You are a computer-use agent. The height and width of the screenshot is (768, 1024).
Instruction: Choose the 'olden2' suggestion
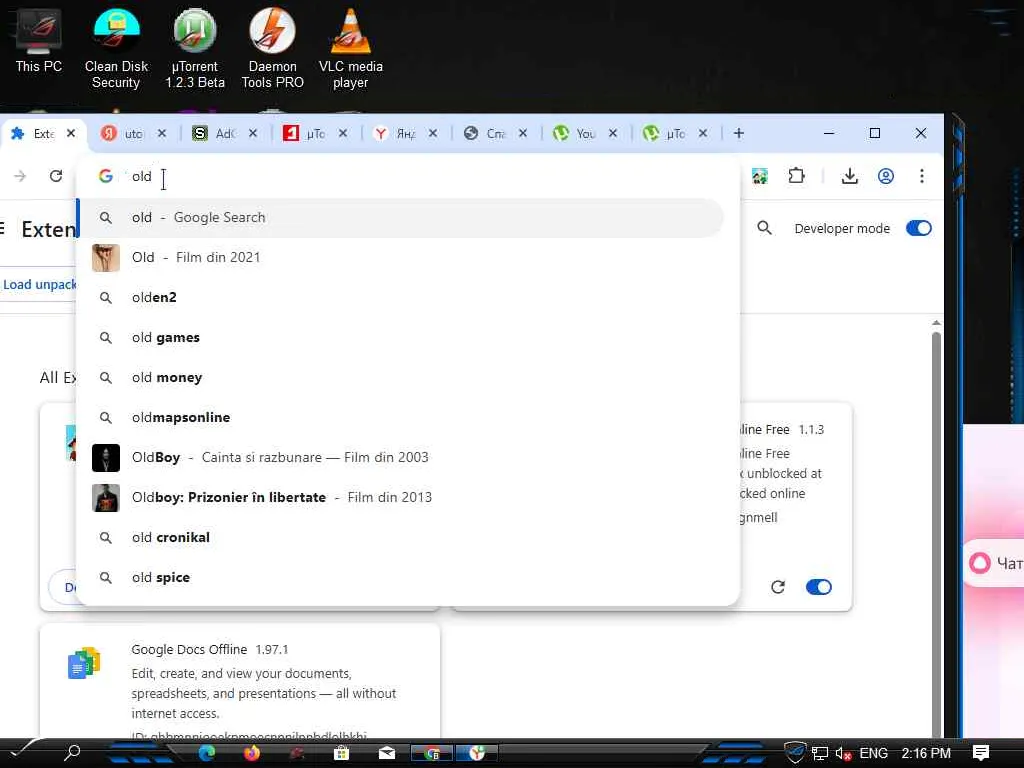401,297
